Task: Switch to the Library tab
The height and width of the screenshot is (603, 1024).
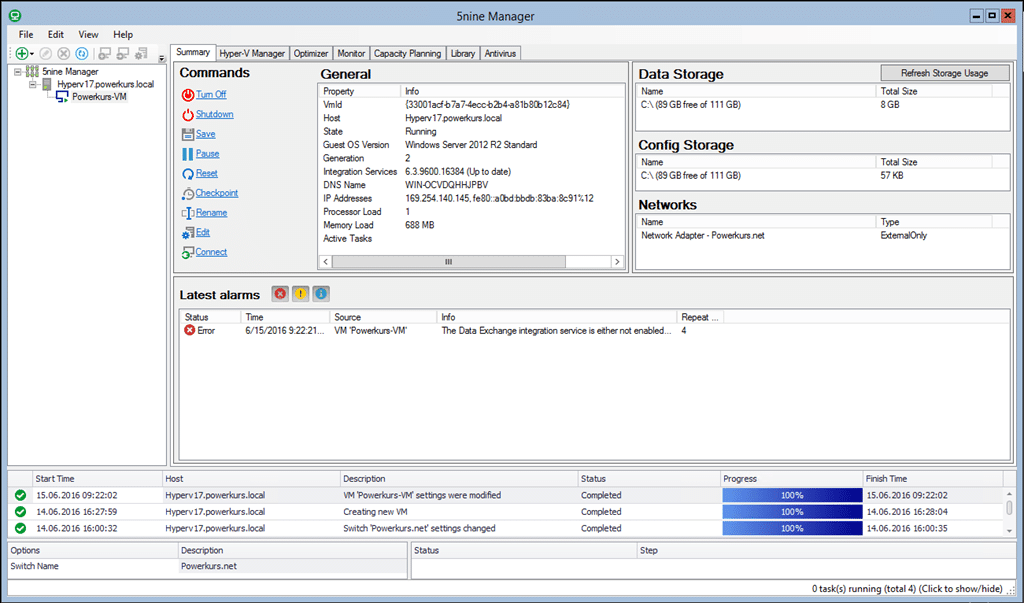Action: pyautogui.click(x=462, y=54)
